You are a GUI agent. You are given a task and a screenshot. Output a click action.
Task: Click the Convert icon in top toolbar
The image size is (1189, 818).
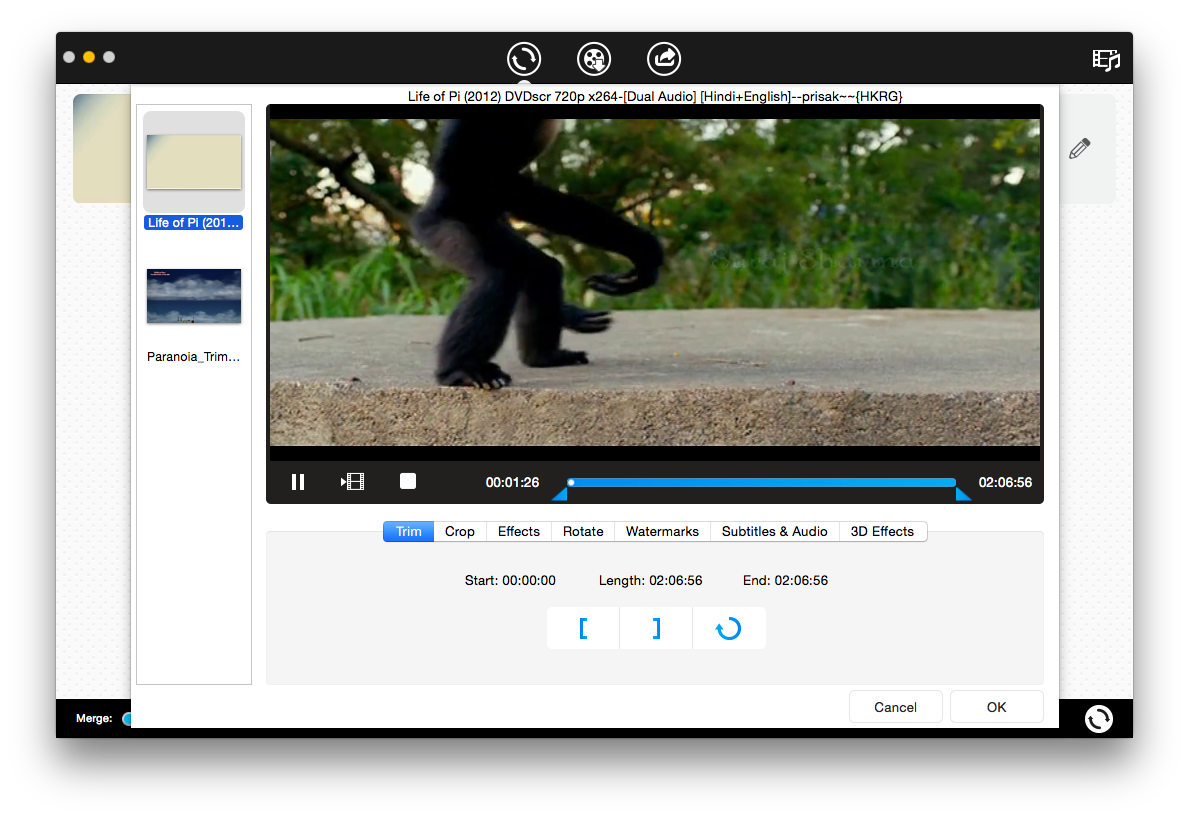click(x=524, y=59)
